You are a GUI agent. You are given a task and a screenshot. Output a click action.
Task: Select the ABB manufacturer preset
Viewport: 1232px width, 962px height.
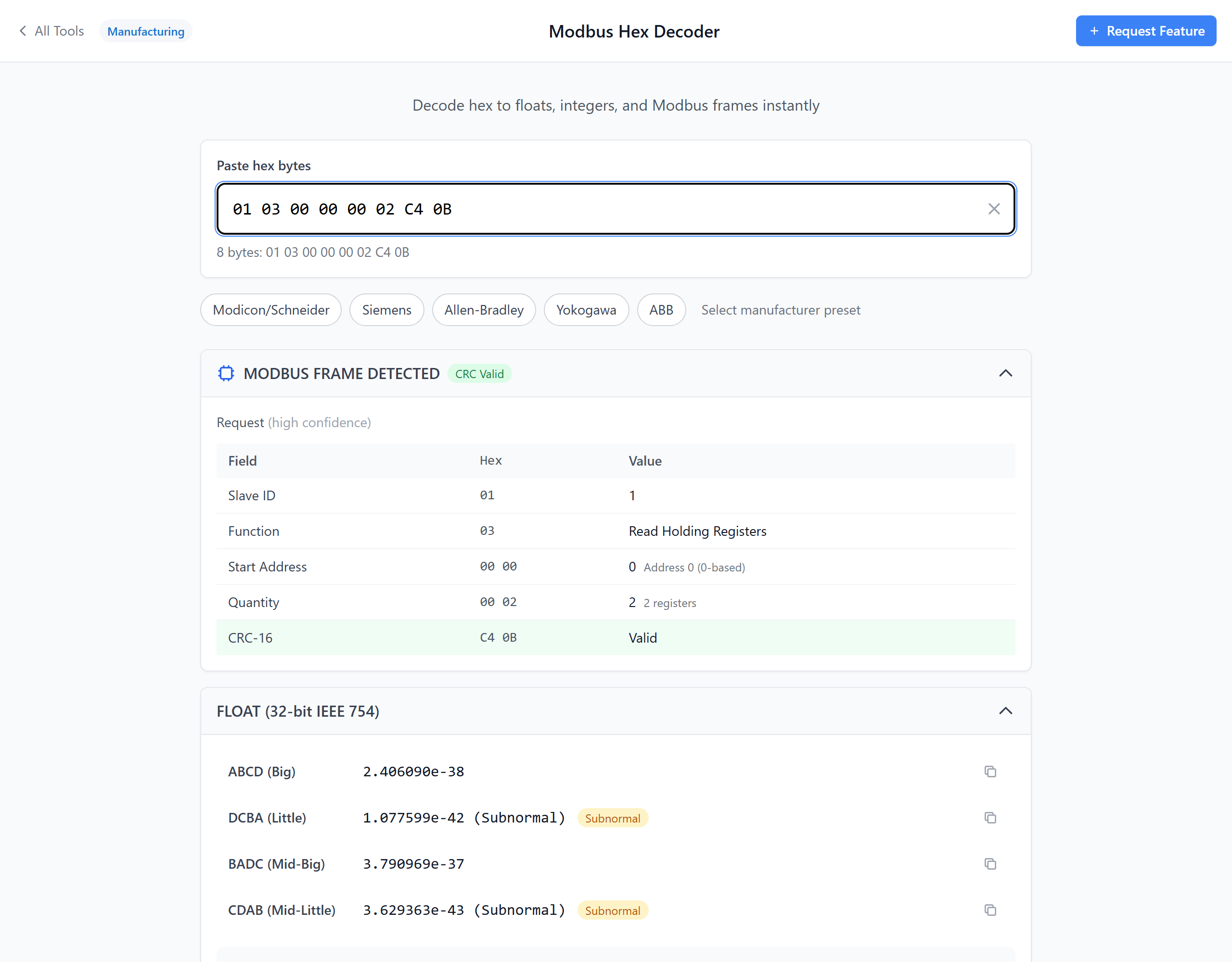[x=661, y=310]
